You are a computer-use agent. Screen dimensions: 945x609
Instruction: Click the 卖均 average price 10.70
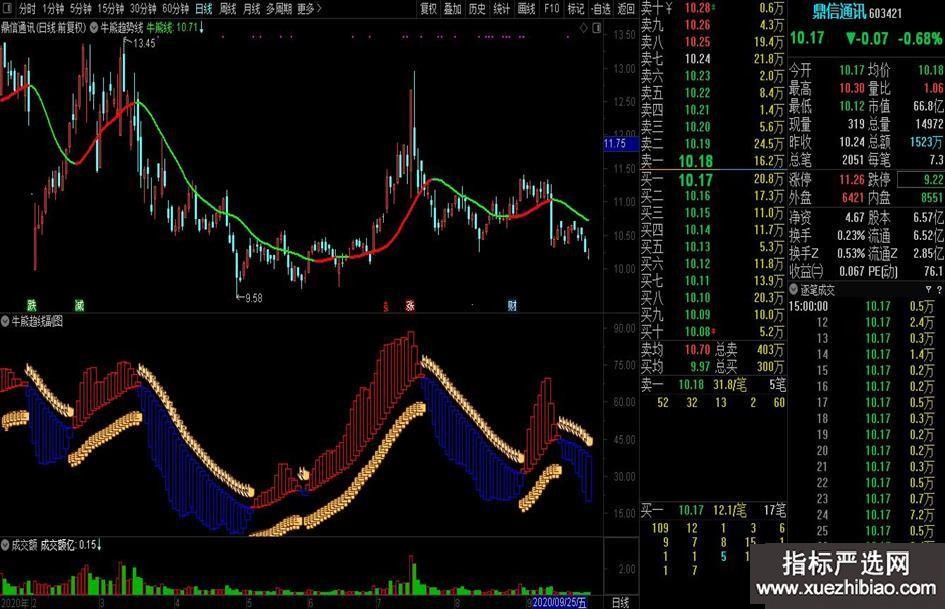click(x=697, y=350)
